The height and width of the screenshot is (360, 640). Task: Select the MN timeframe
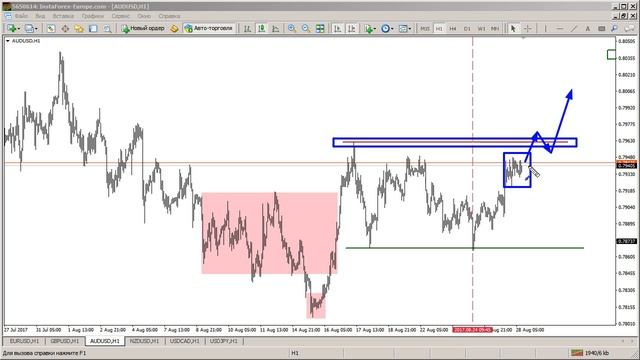tap(495, 29)
